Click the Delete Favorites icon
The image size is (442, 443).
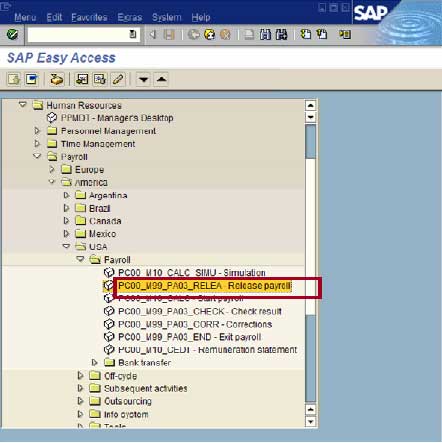100,79
